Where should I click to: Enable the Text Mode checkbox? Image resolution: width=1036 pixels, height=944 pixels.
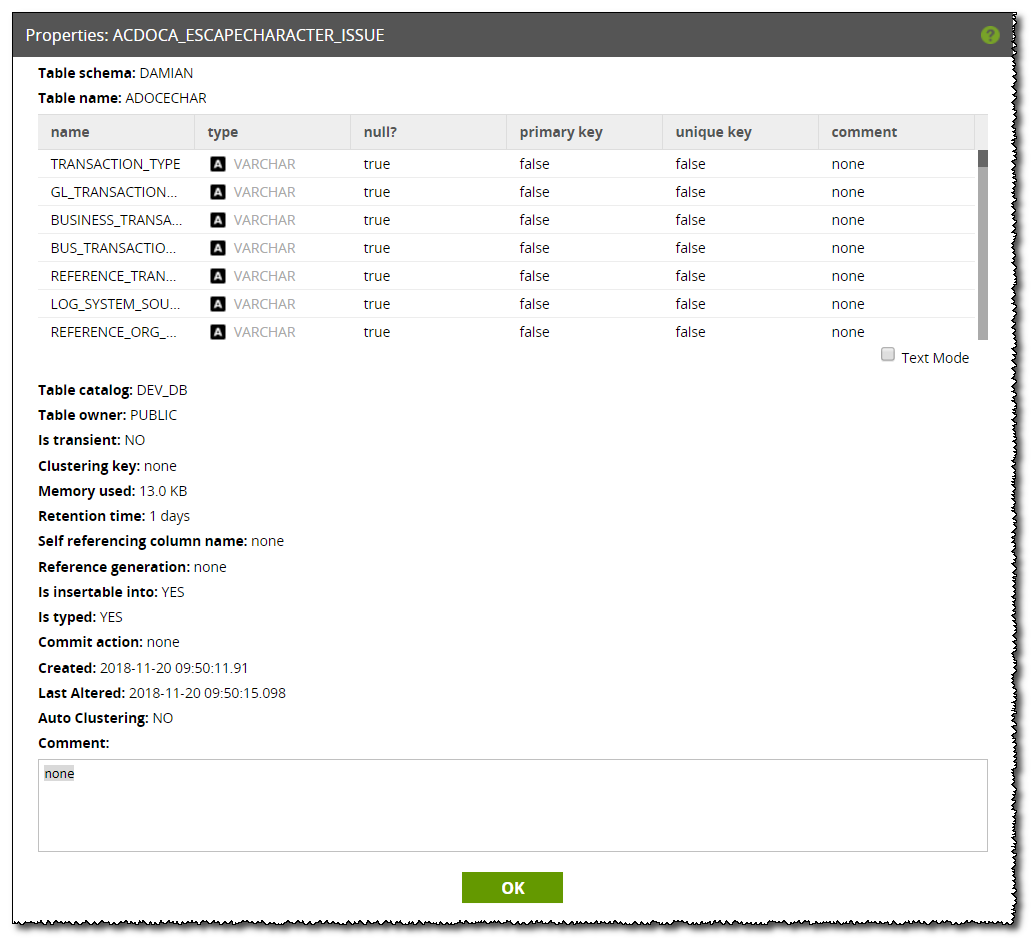coord(888,355)
